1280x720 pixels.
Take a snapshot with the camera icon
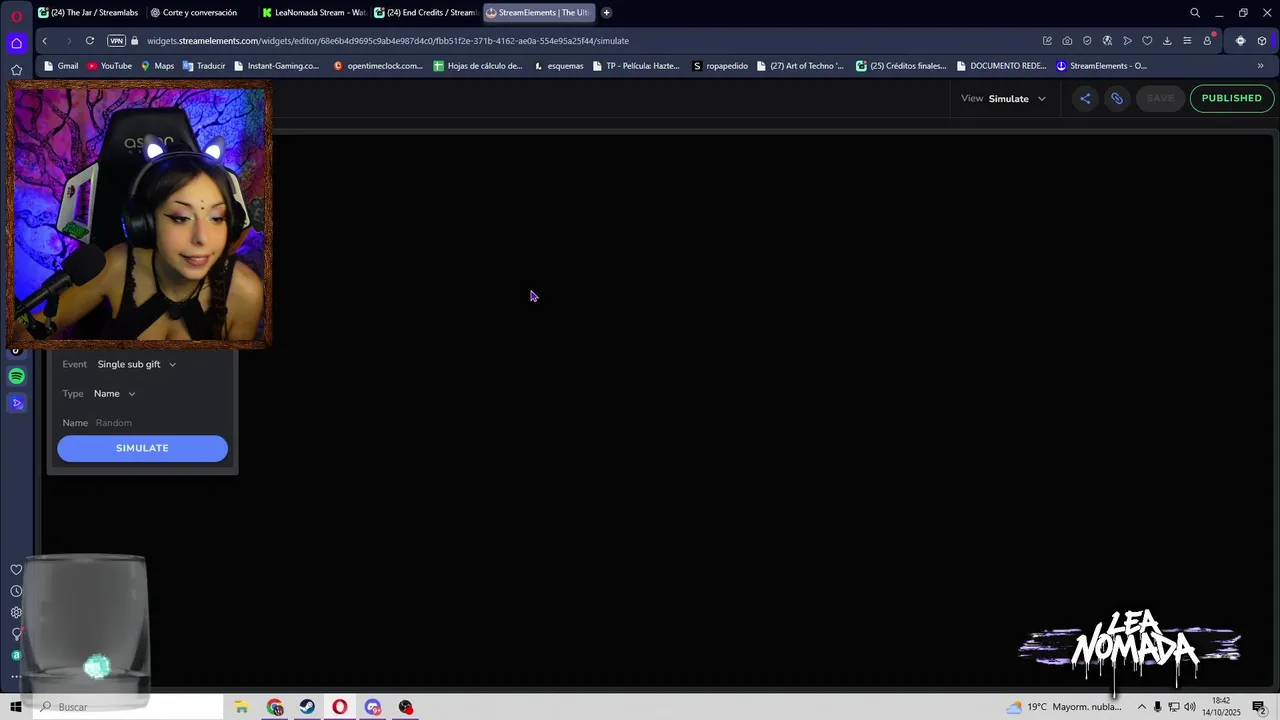(1067, 41)
